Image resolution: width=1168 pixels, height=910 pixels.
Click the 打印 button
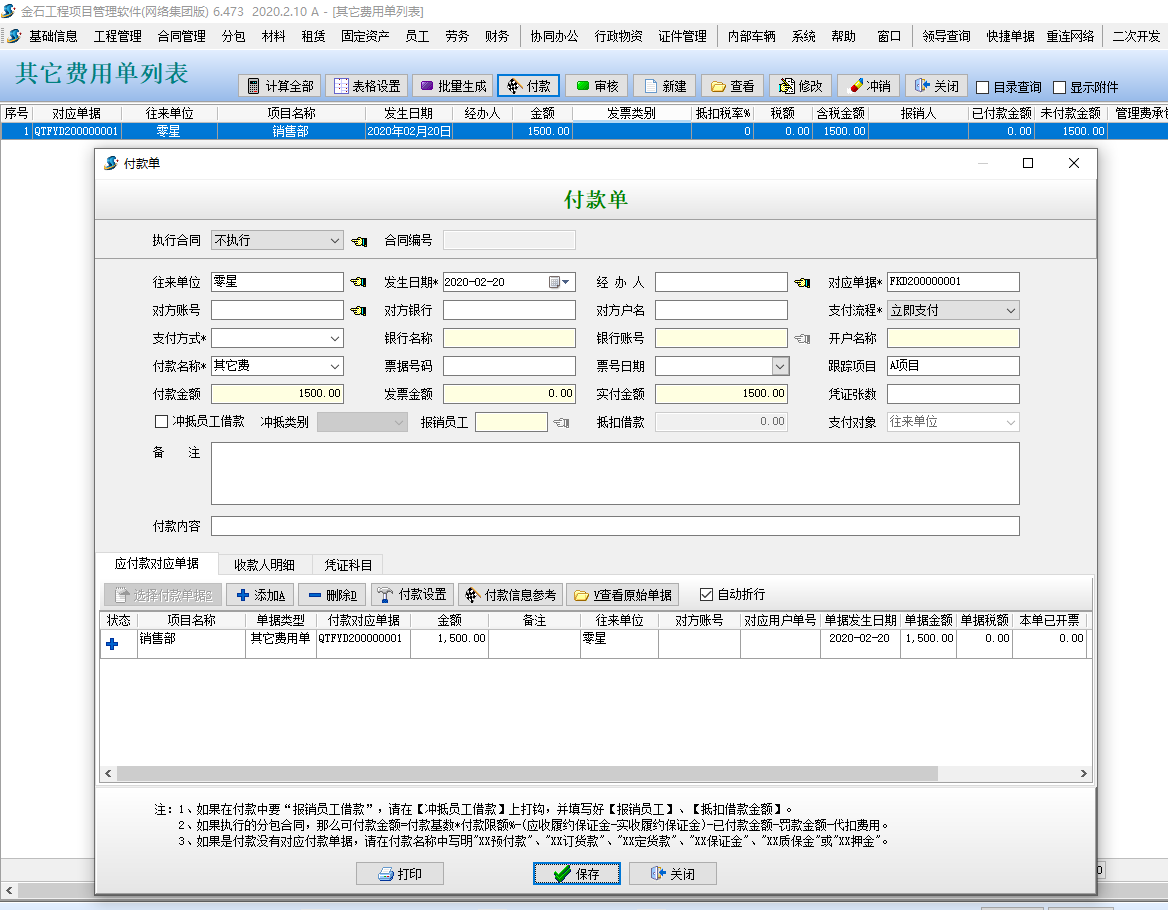click(x=399, y=874)
